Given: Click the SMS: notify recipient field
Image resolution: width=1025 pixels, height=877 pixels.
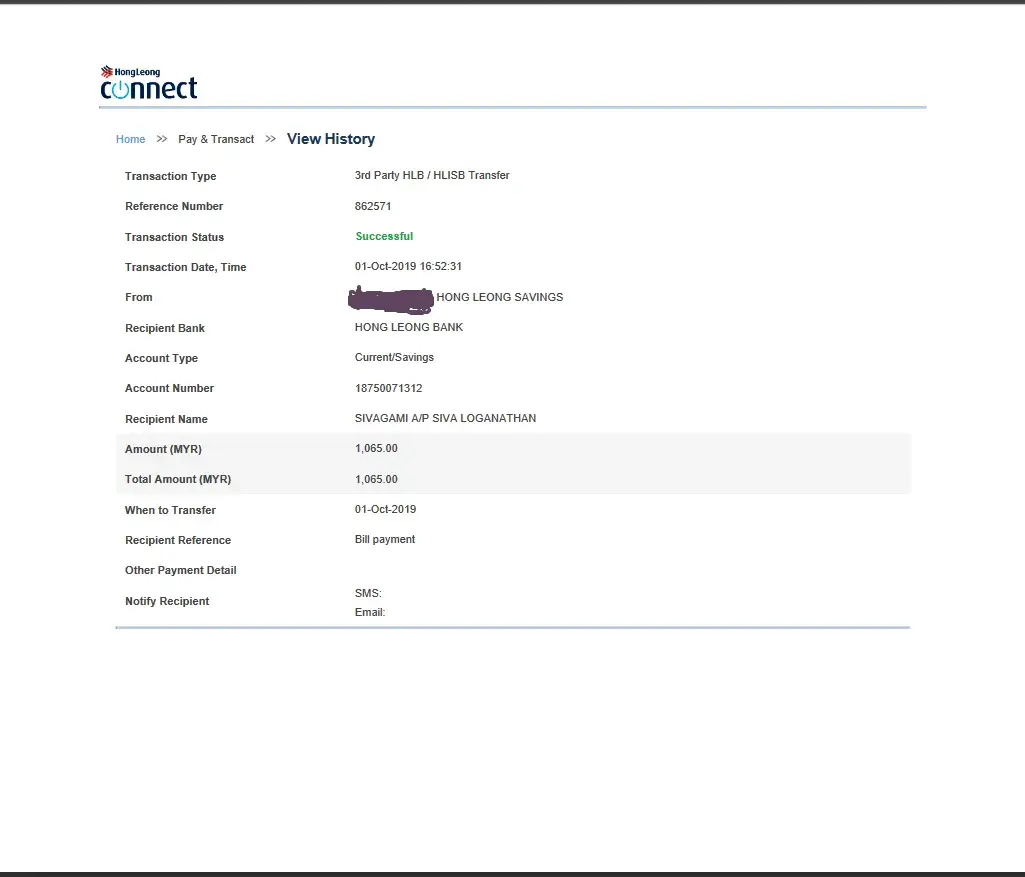Looking at the screenshot, I should point(368,593).
